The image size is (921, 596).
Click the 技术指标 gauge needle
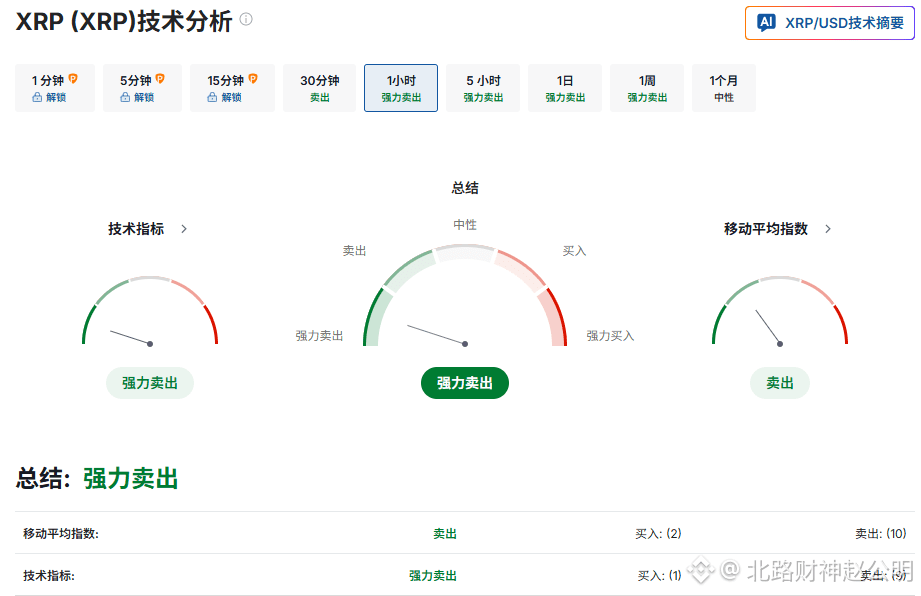point(131,338)
